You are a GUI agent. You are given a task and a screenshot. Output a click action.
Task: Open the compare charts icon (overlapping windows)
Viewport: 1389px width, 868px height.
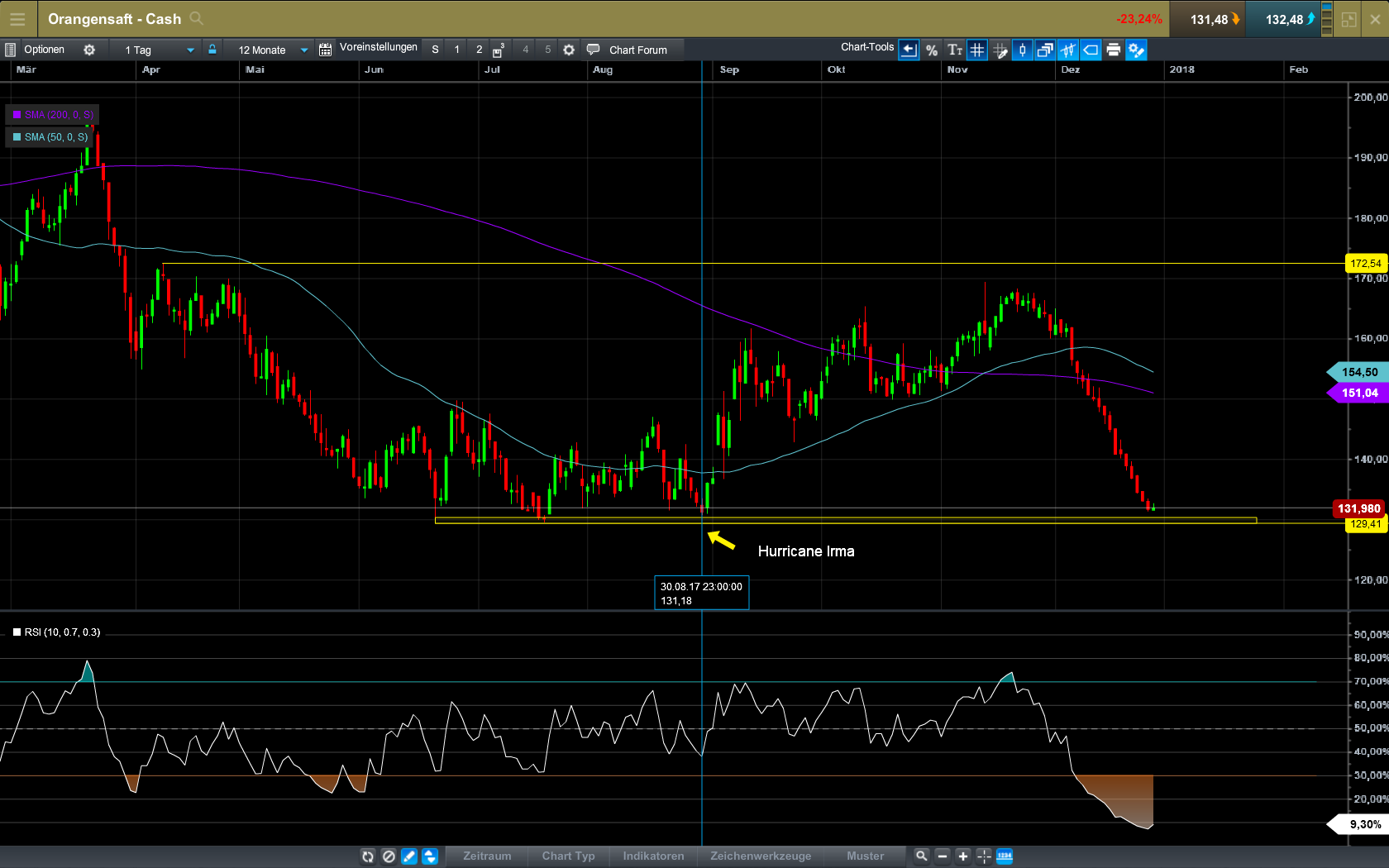[1044, 50]
